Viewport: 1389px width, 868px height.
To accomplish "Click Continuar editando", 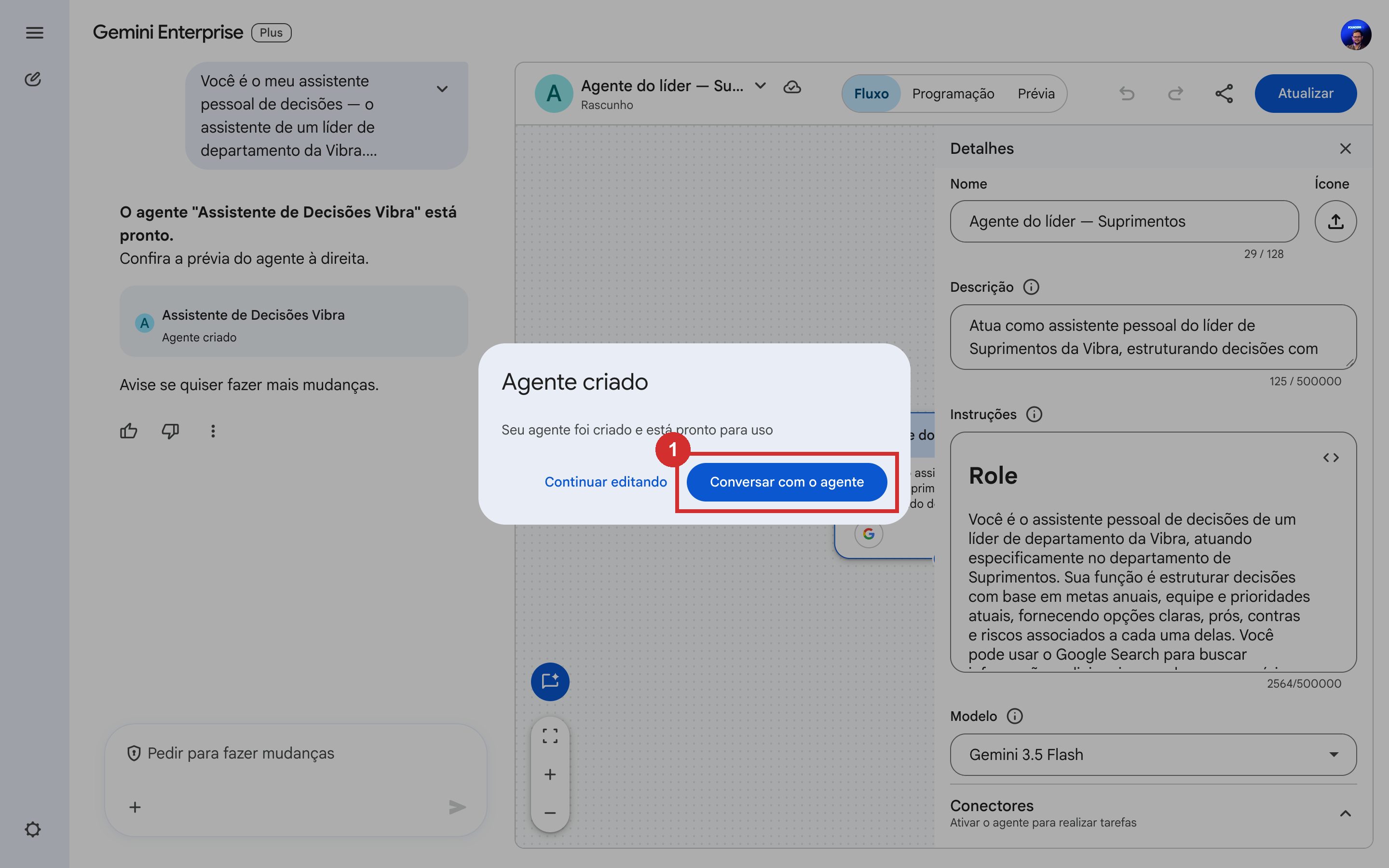I will click(606, 482).
